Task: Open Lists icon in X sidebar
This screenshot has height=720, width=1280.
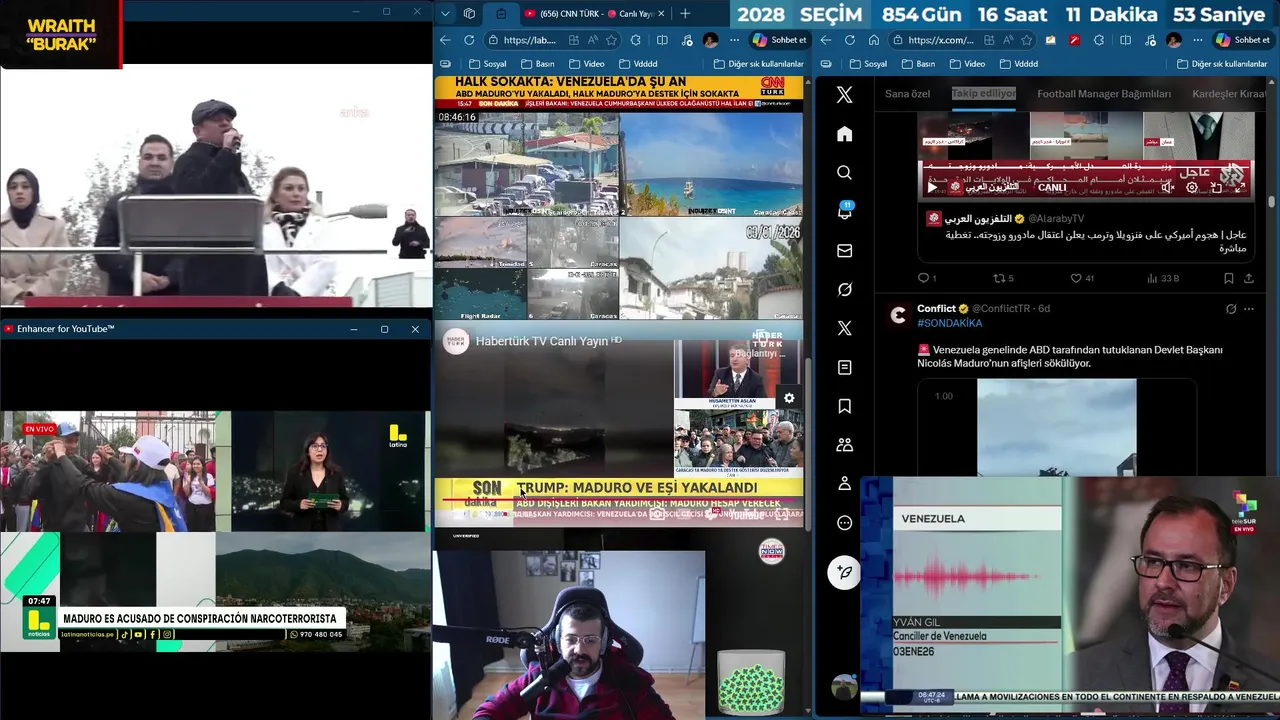Action: 844,367
